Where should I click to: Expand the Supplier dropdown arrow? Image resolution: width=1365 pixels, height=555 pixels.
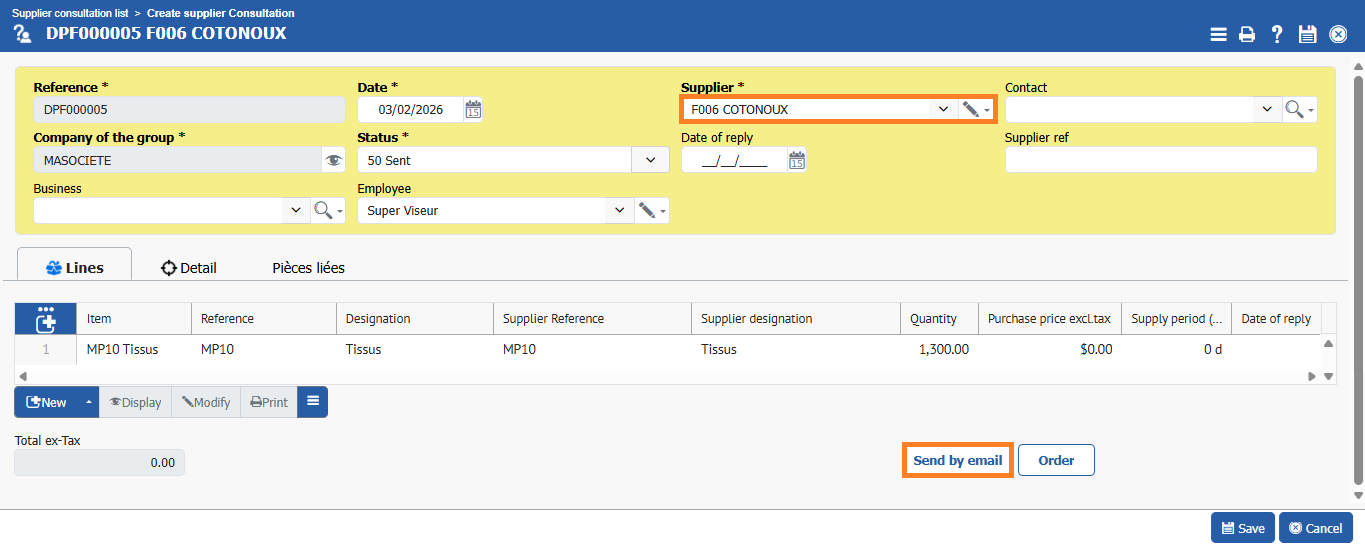[943, 109]
